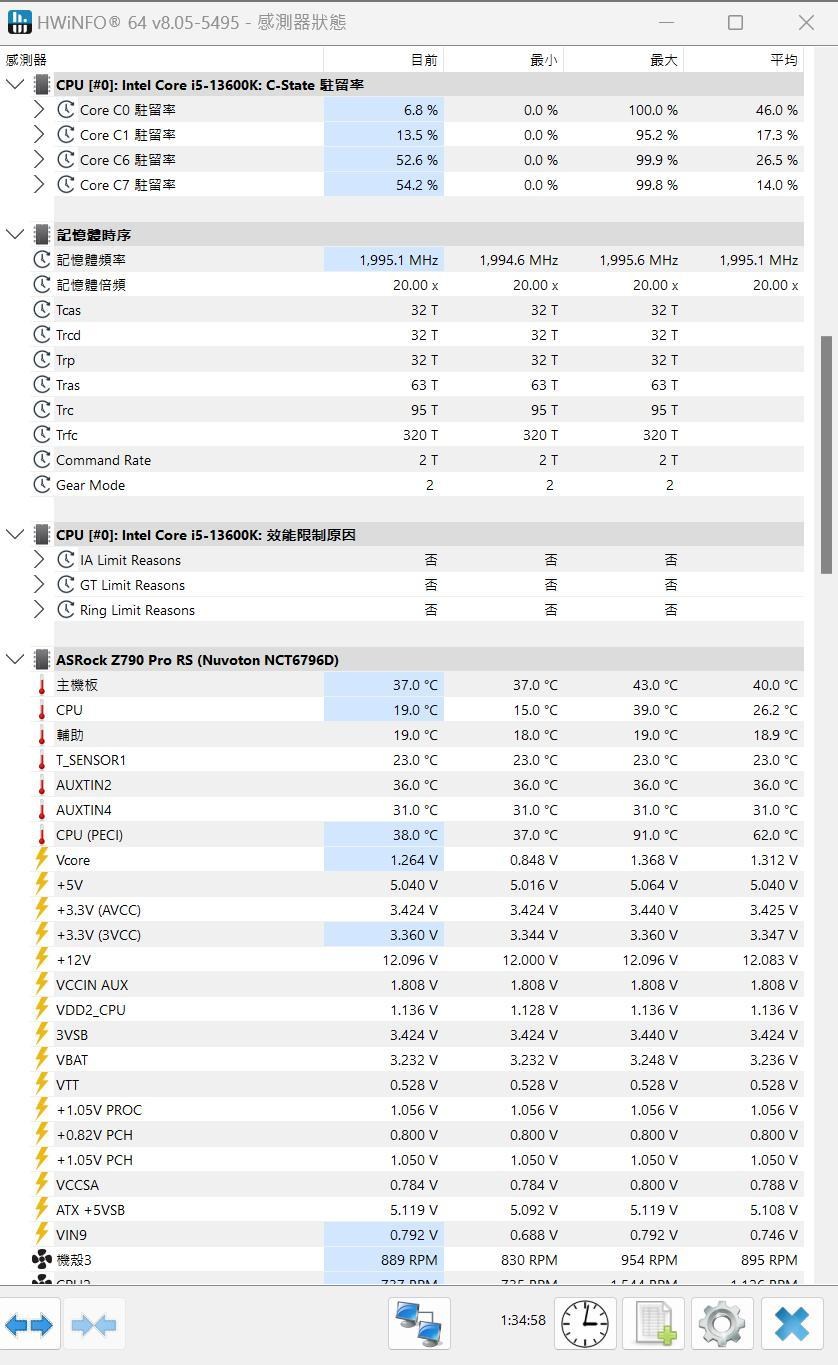This screenshot has width=838, height=1365.
Task: Click the expand-columns double arrow icon
Action: (30, 1323)
